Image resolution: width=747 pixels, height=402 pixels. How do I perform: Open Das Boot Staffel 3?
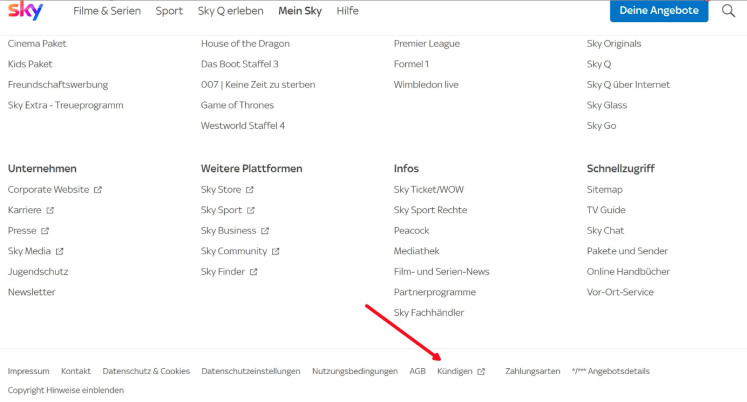pyautogui.click(x=239, y=64)
